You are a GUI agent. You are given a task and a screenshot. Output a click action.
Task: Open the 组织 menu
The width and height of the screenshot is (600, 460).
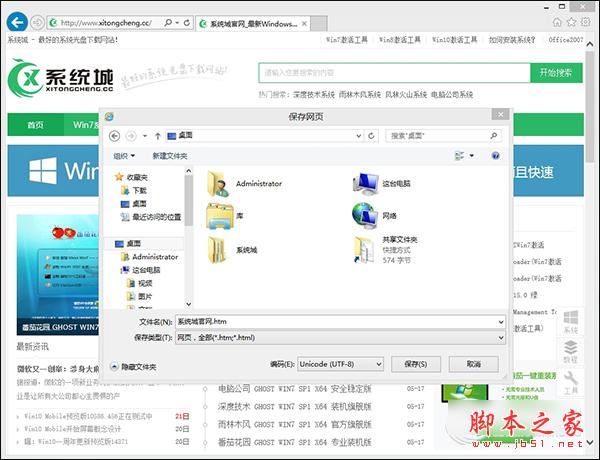(124, 156)
